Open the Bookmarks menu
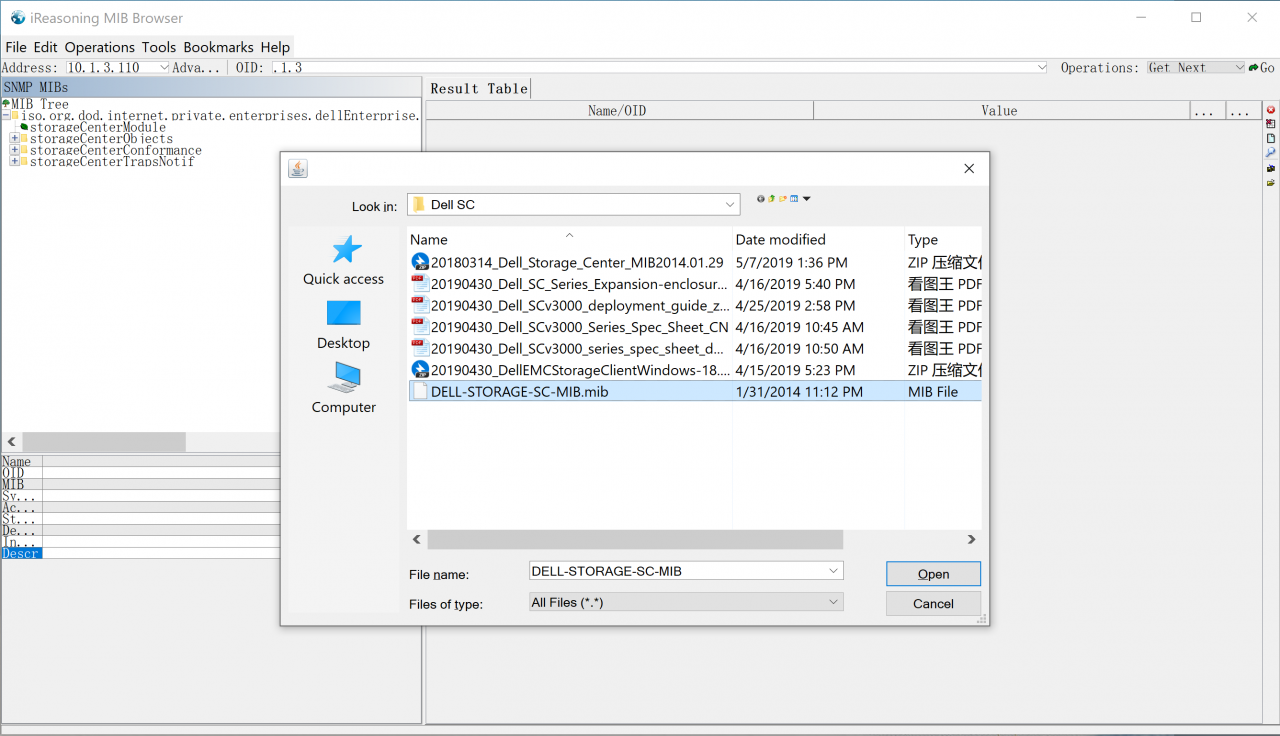Viewport: 1280px width, 736px height. 220,47
